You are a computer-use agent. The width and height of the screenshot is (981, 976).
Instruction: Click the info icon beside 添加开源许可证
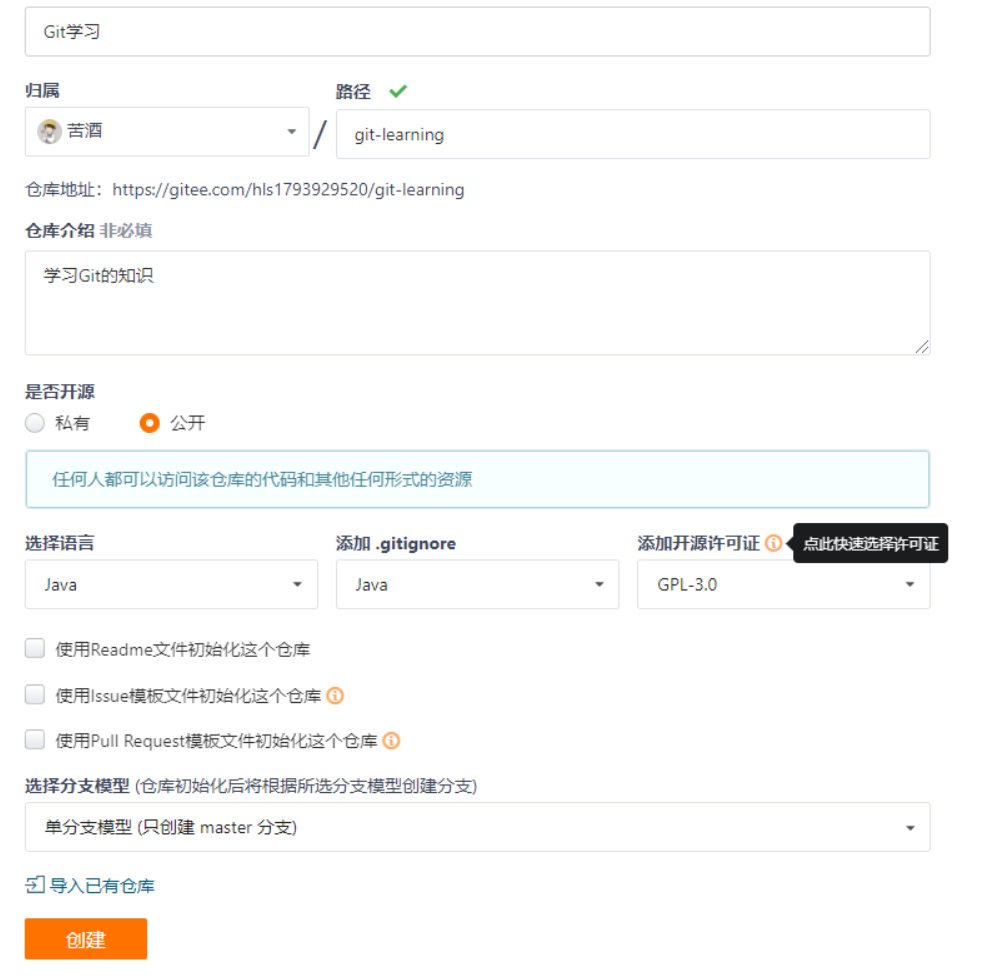773,543
